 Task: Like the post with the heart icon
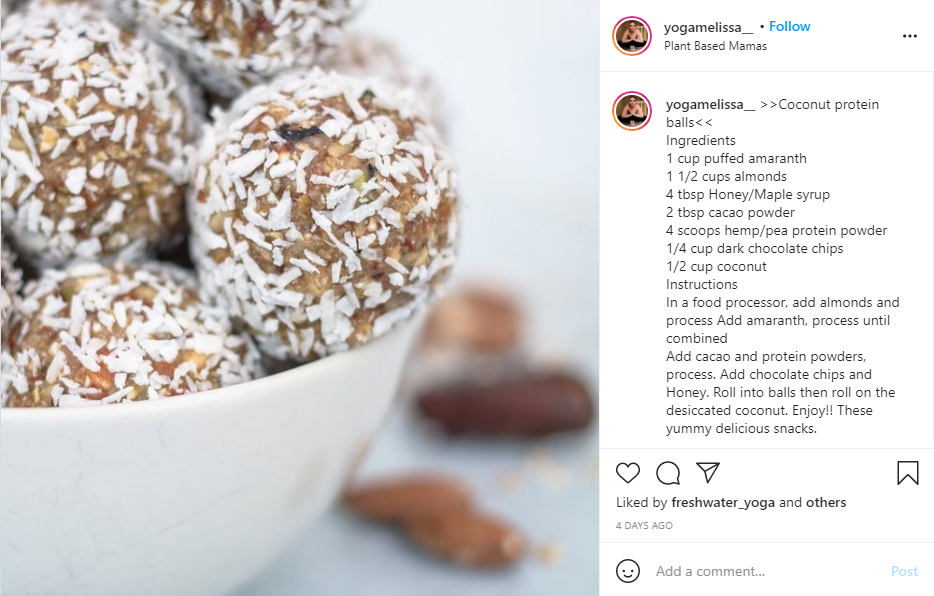[628, 473]
